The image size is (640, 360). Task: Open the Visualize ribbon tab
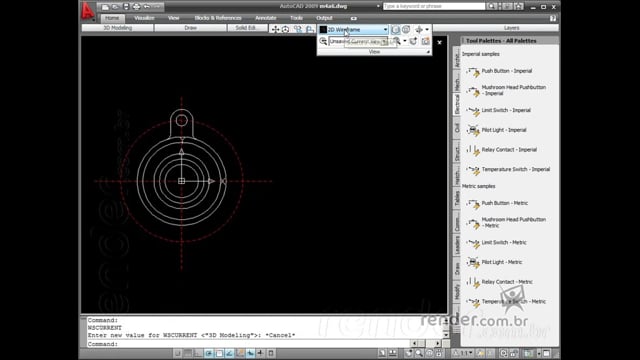pyautogui.click(x=144, y=18)
